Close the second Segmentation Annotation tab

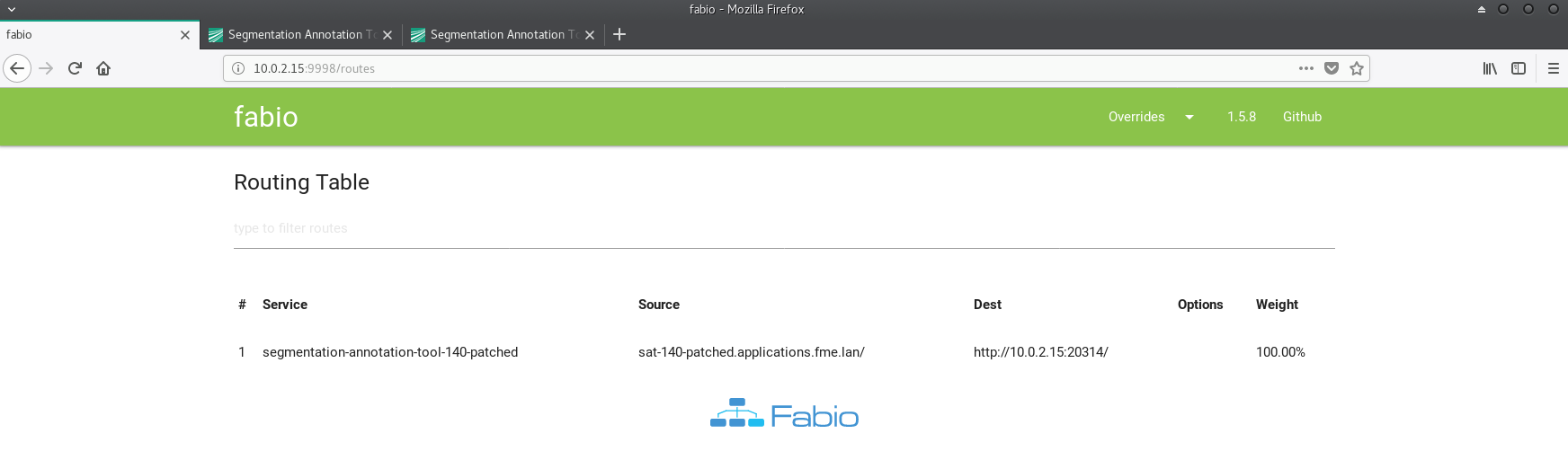(590, 35)
